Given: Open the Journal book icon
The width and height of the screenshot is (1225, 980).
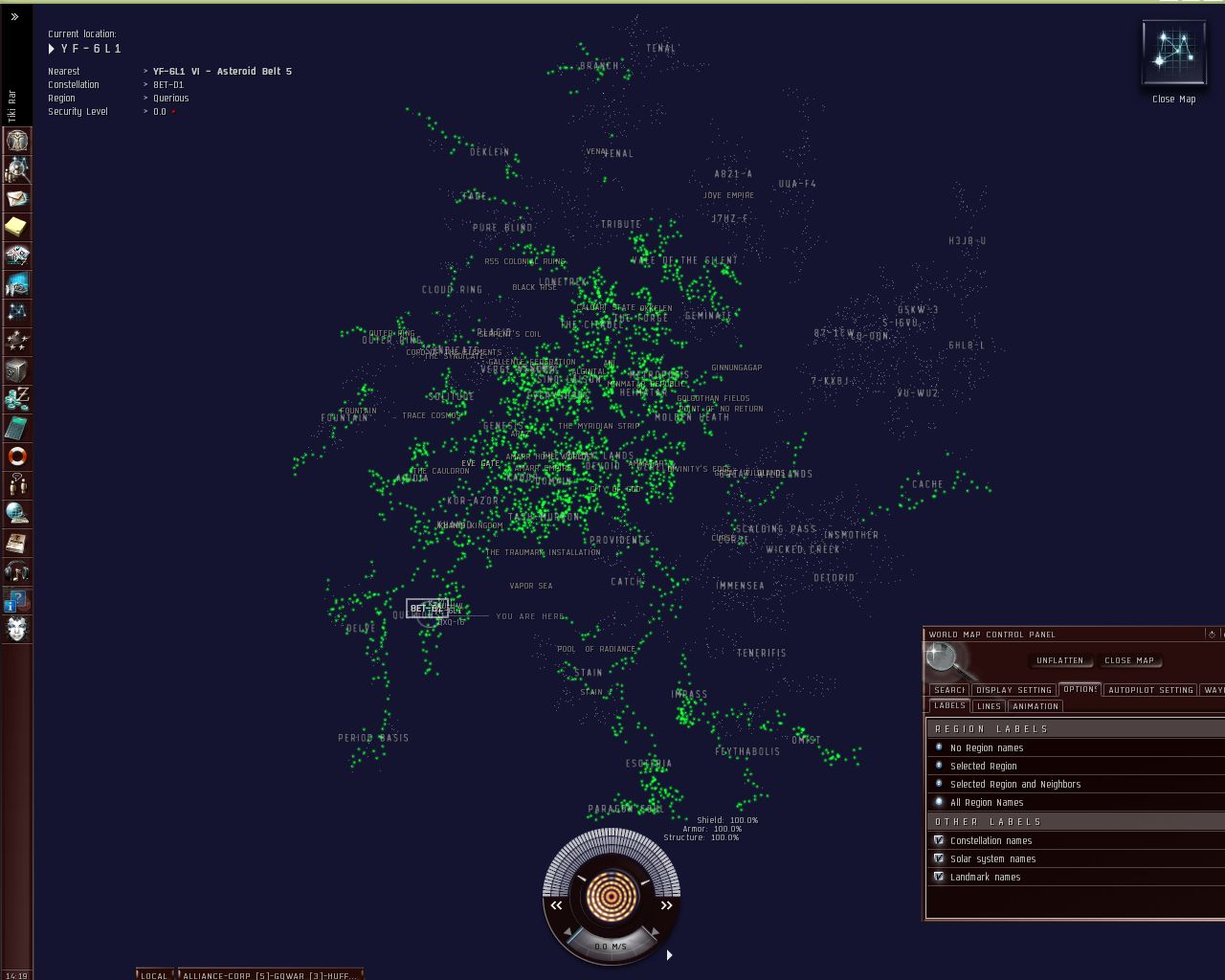Looking at the screenshot, I should click(x=17, y=543).
